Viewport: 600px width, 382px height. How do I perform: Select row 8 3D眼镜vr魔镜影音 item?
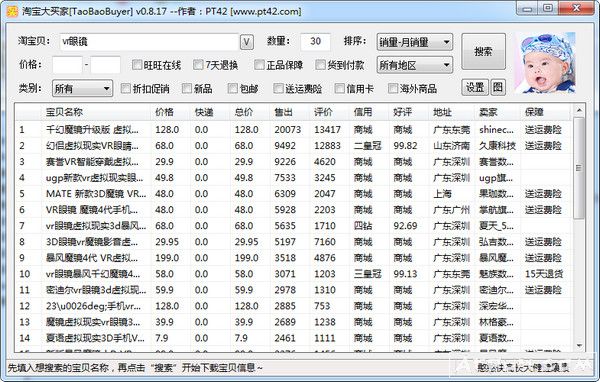pyautogui.click(x=294, y=242)
